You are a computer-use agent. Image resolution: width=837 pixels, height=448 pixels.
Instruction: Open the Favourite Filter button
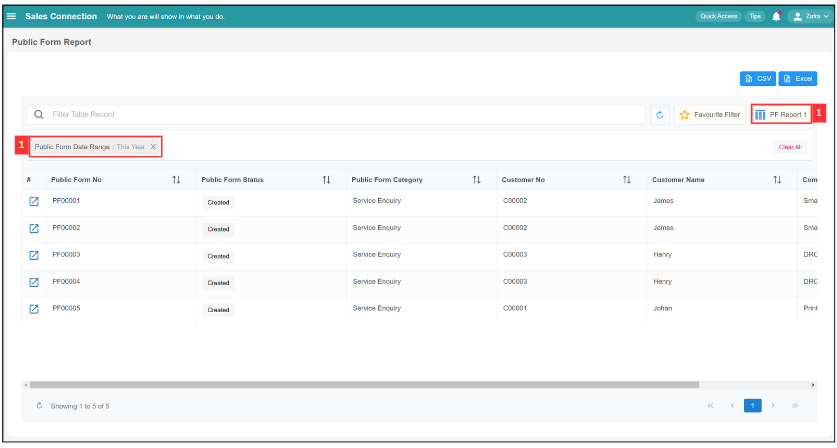pyautogui.click(x=710, y=115)
